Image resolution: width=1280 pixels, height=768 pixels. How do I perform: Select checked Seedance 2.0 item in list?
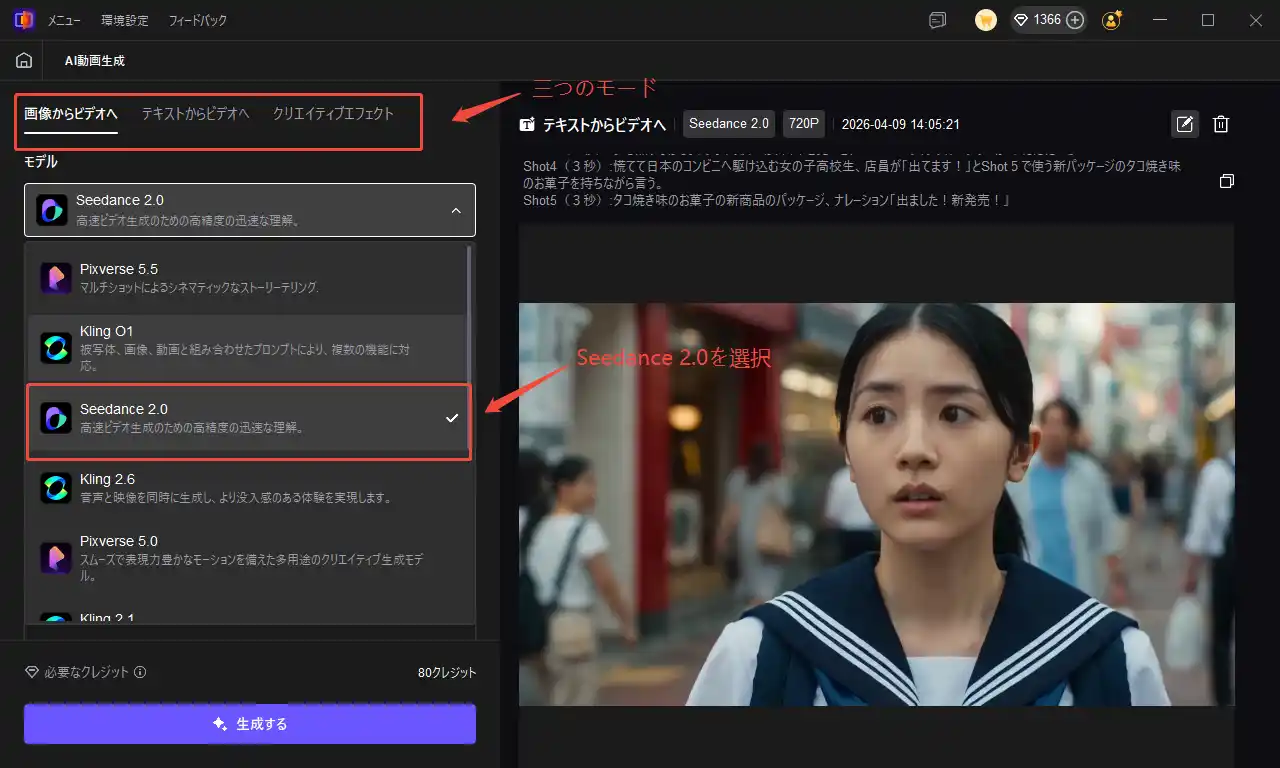247,418
